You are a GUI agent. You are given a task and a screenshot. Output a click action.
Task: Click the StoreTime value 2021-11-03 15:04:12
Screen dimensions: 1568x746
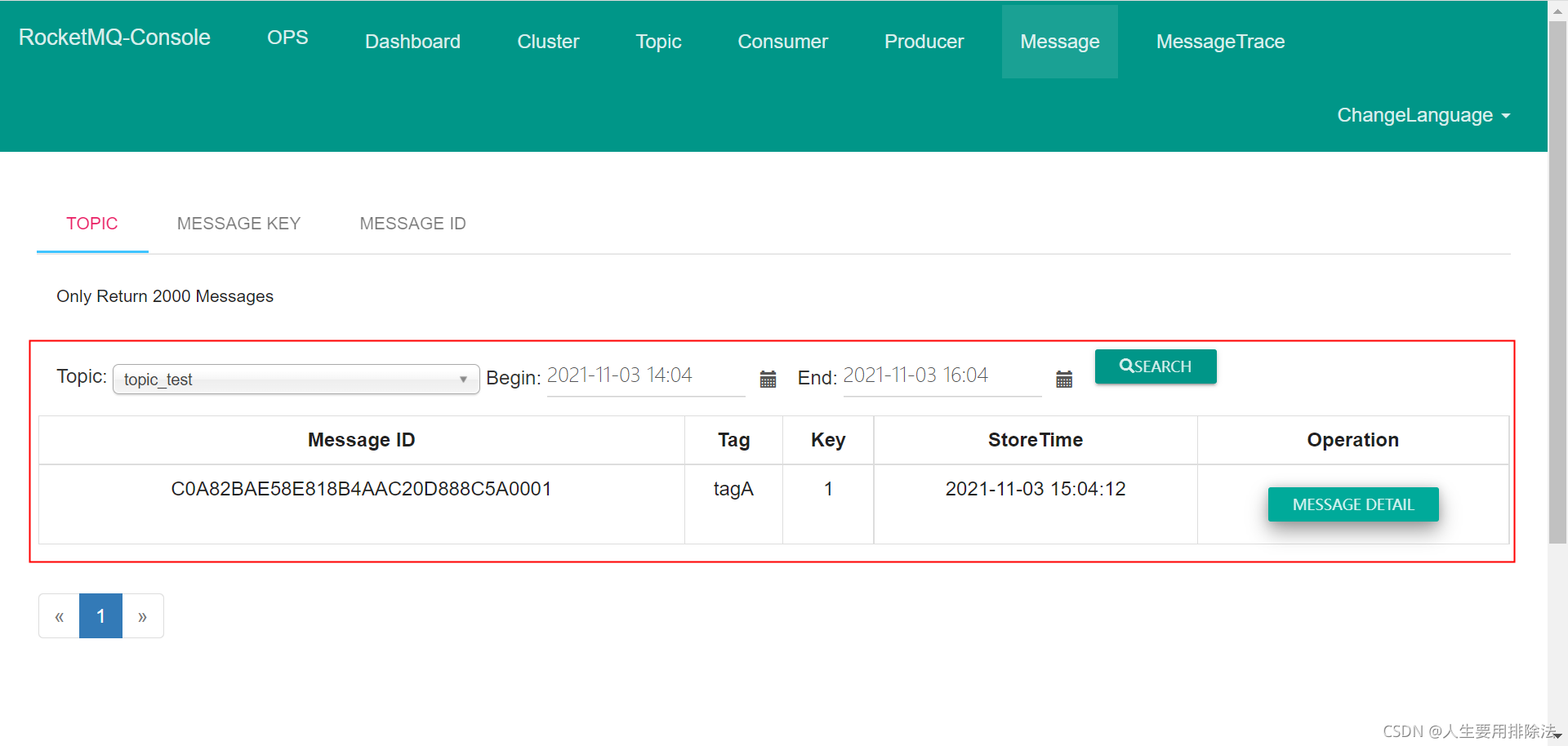1036,489
